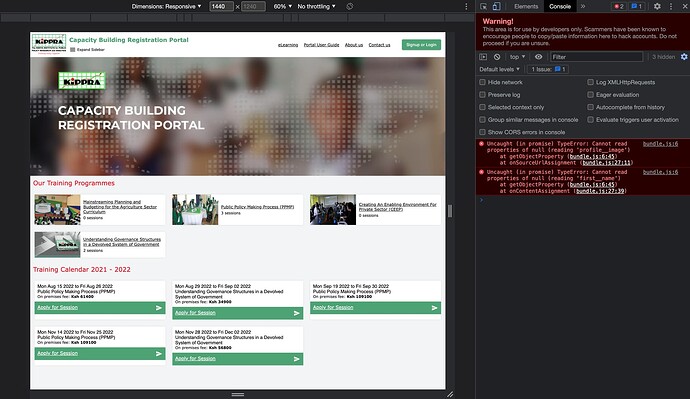
Task: Open the Contact us nav link
Action: [x=379, y=45]
